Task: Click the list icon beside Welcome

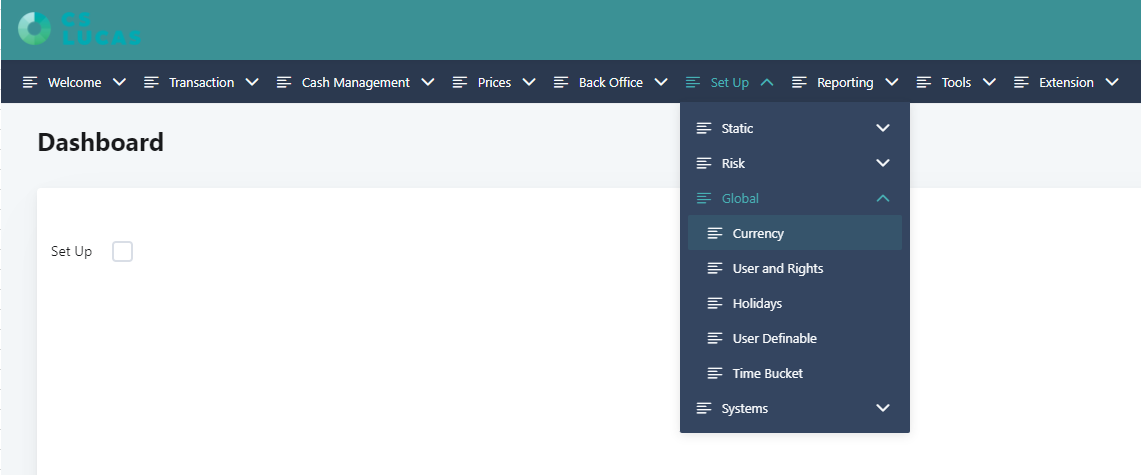Action: click(x=31, y=83)
